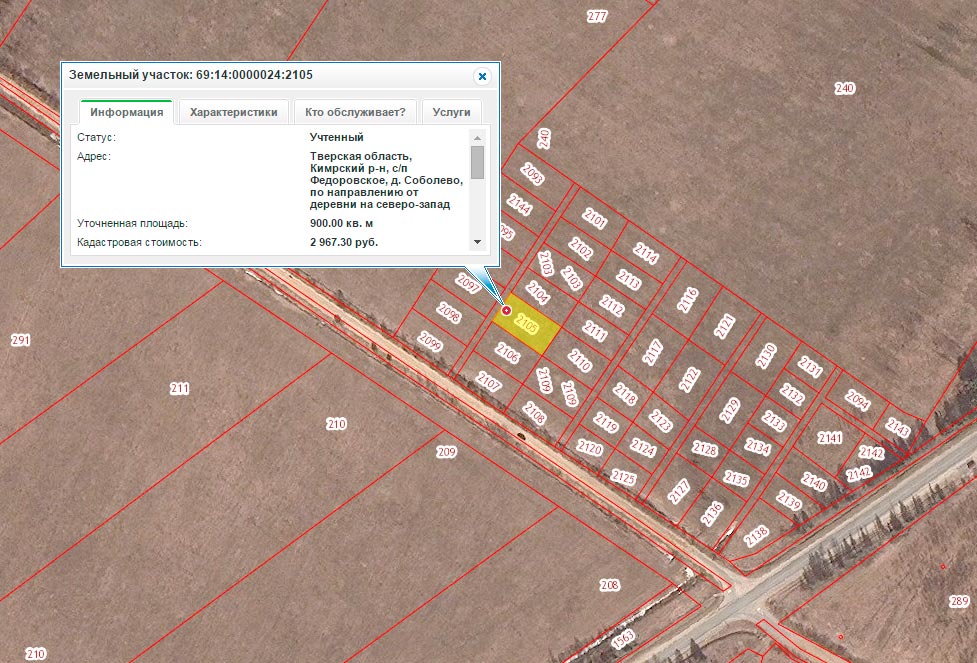
Task: Select parcel labeled 2125
Action: [x=624, y=477]
